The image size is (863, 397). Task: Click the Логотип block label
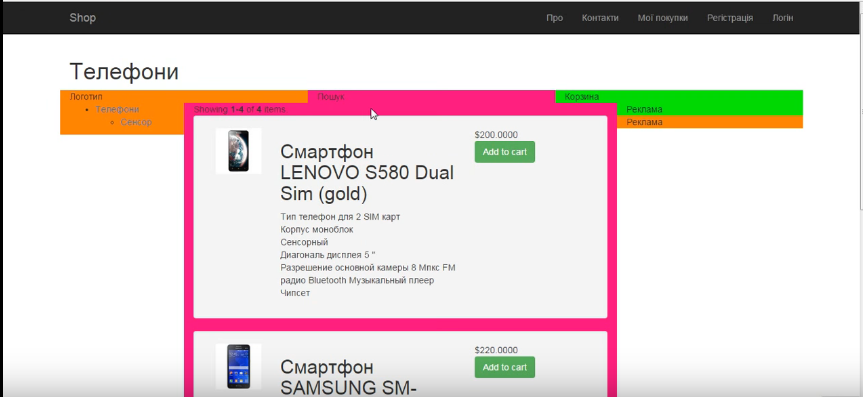[x=86, y=96]
